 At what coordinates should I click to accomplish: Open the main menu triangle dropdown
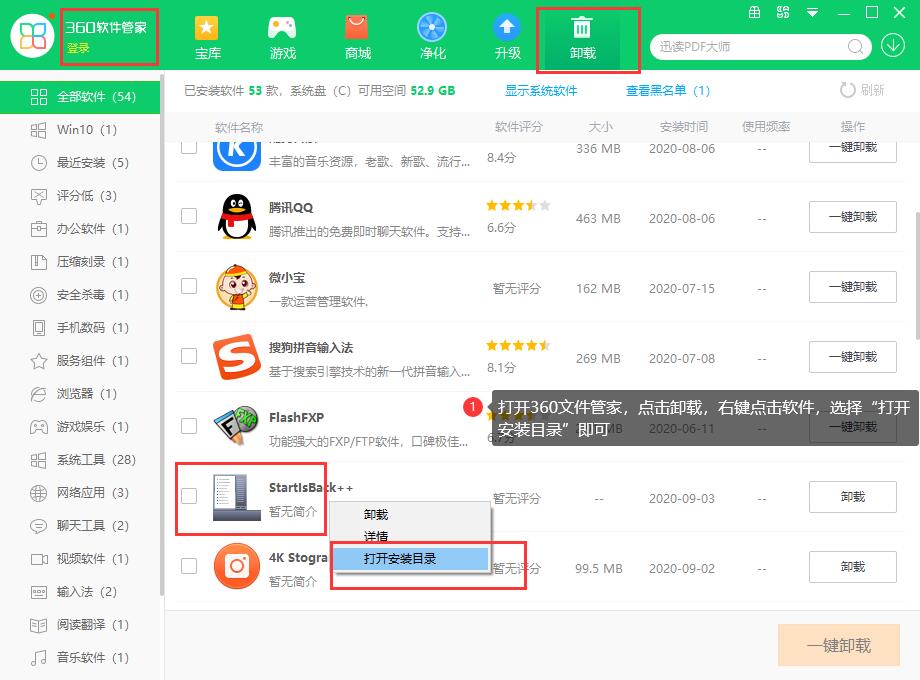coord(812,12)
